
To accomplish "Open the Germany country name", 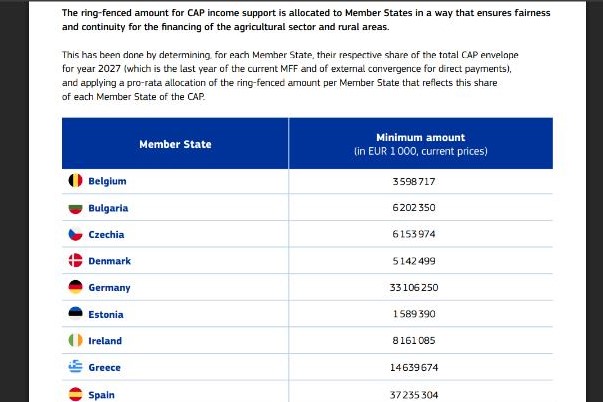I will (109, 288).
